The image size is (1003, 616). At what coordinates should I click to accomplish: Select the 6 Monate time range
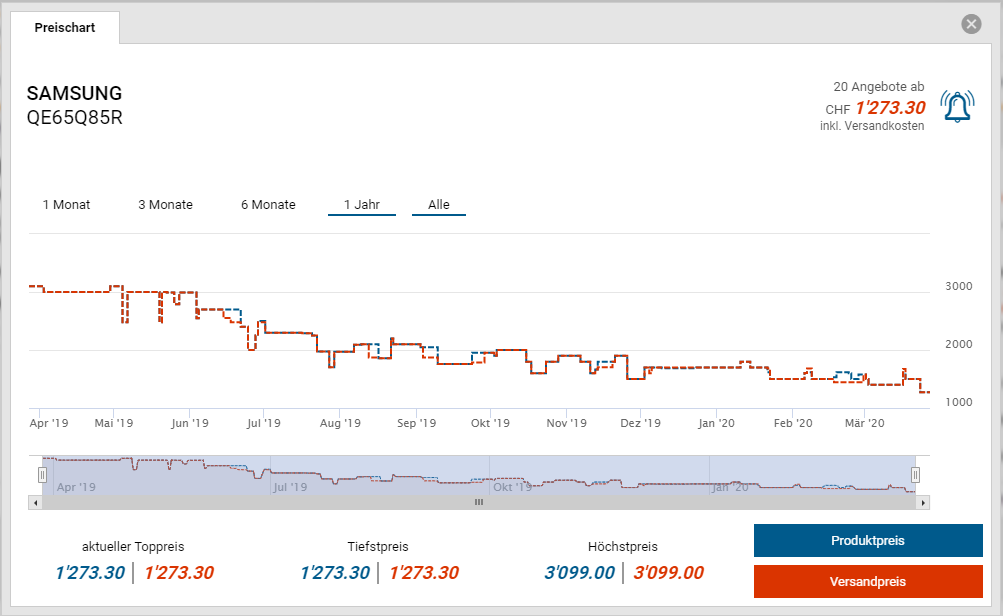tap(268, 205)
